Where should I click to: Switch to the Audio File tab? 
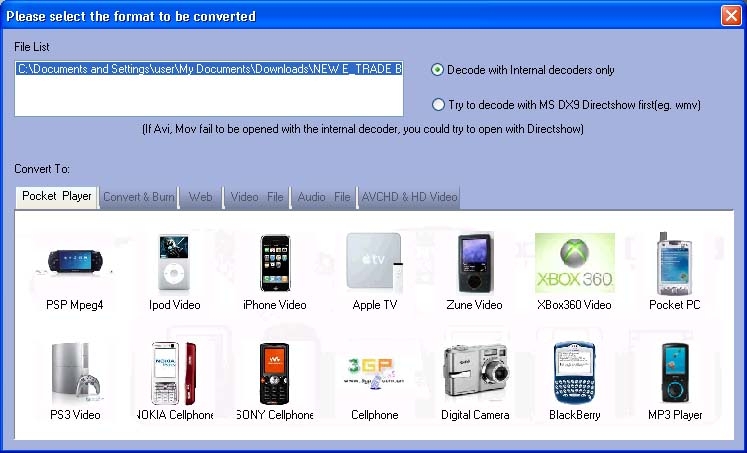coord(324,197)
